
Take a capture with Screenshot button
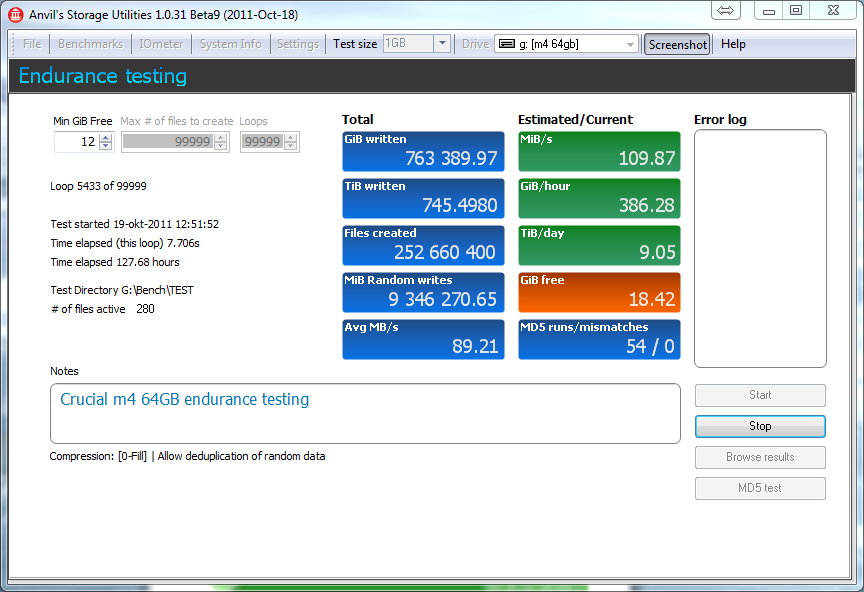pos(677,45)
